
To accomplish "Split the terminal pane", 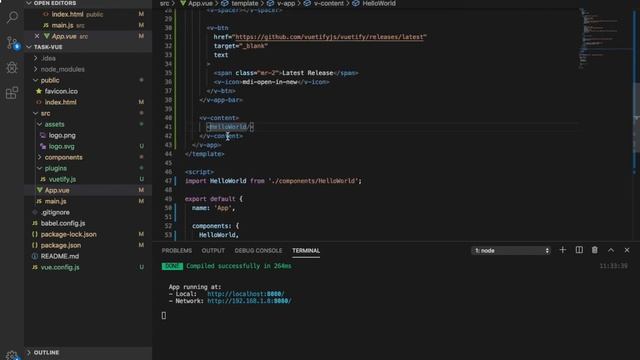I will tap(579, 250).
